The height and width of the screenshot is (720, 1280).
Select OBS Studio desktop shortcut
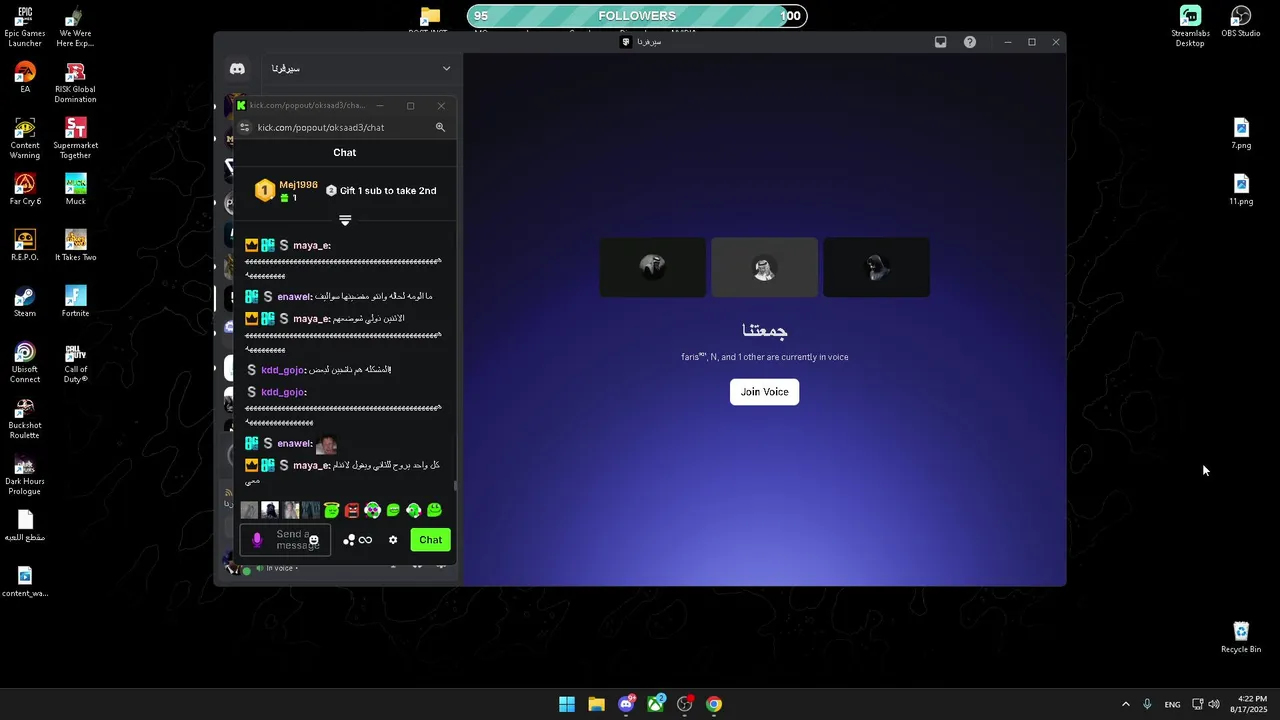[1241, 22]
